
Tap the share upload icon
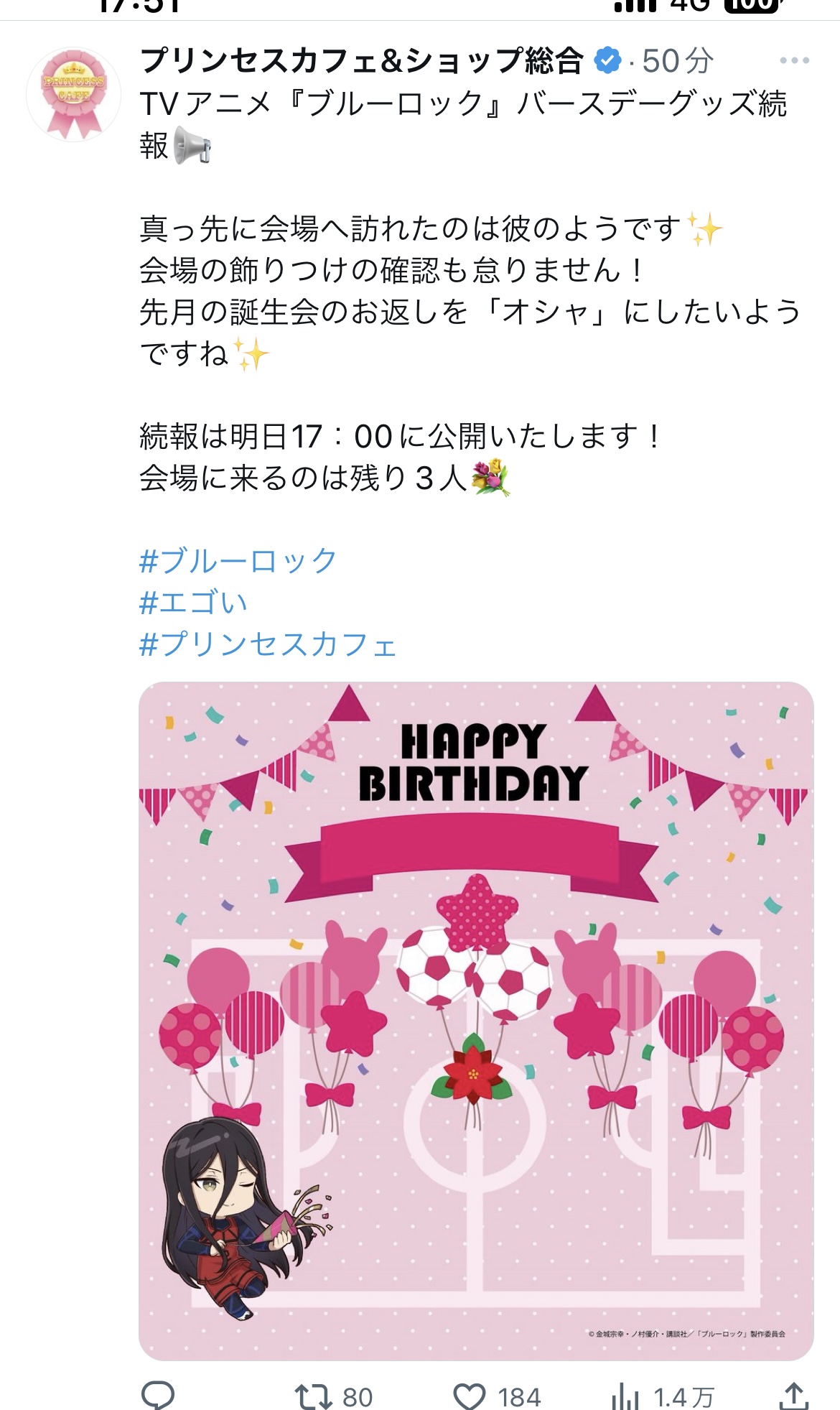pyautogui.click(x=793, y=1396)
